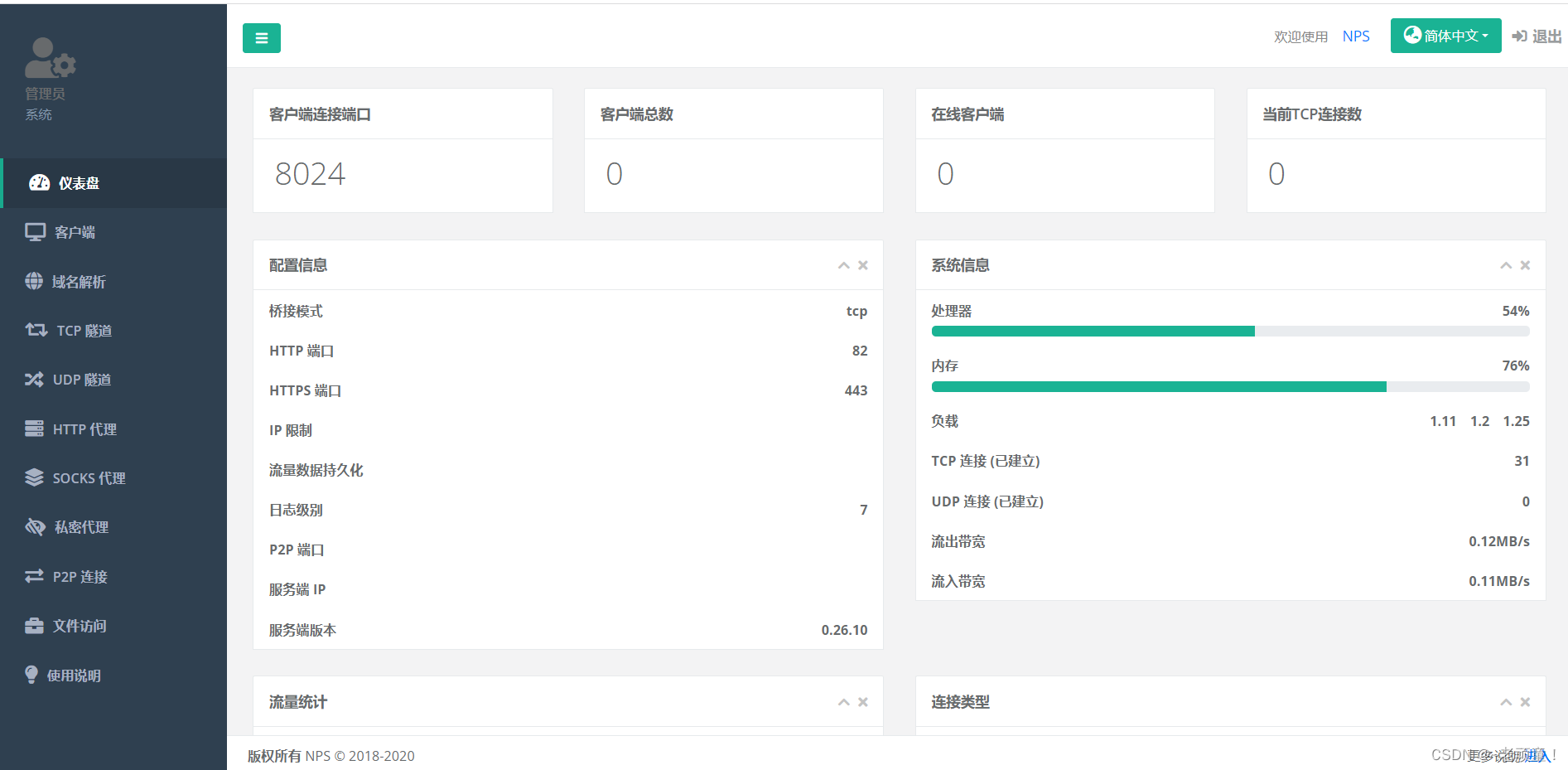This screenshot has width=1568, height=770.
Task: Collapse the 系统信息 panel
Action: click(x=1506, y=265)
